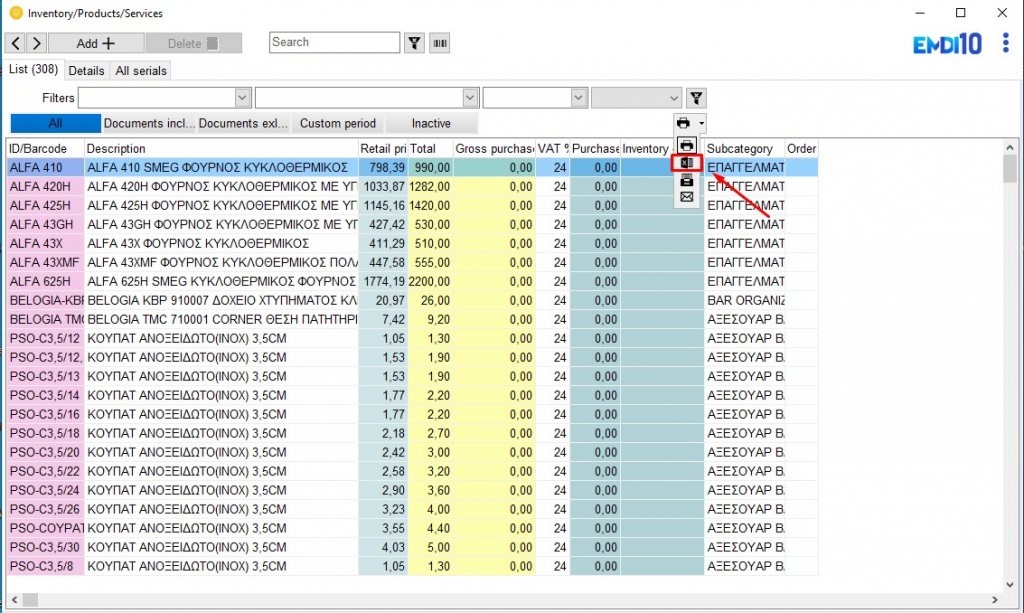Sort by Subcategory column header

(744, 149)
